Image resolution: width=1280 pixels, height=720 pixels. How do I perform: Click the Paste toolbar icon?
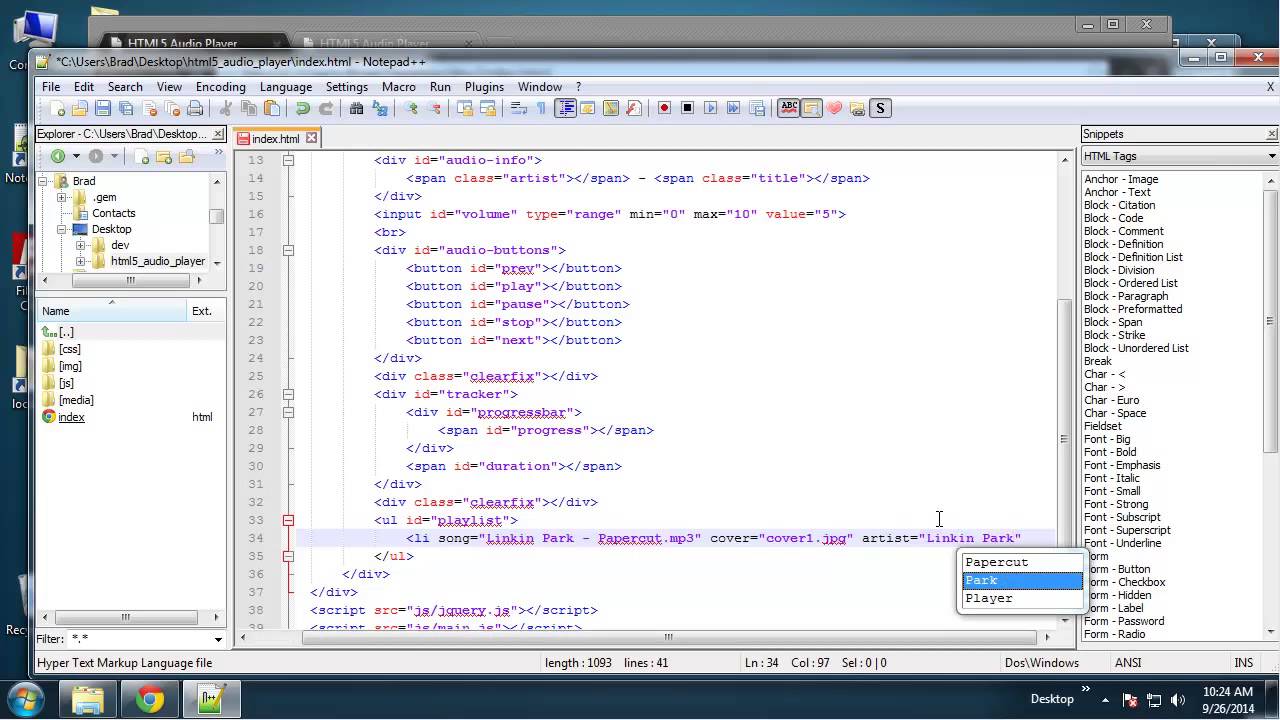[272, 108]
